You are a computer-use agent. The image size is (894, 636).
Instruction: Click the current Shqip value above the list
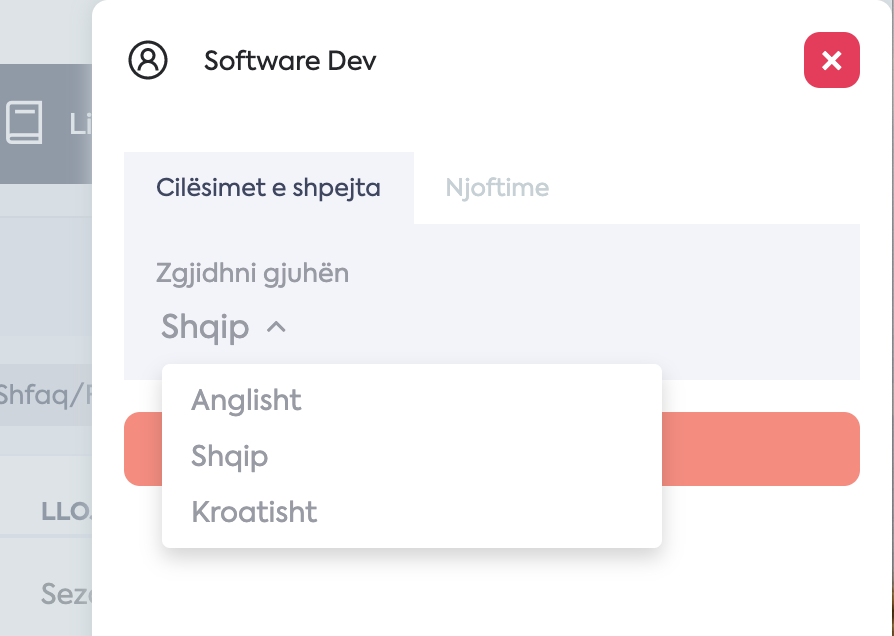coord(205,327)
